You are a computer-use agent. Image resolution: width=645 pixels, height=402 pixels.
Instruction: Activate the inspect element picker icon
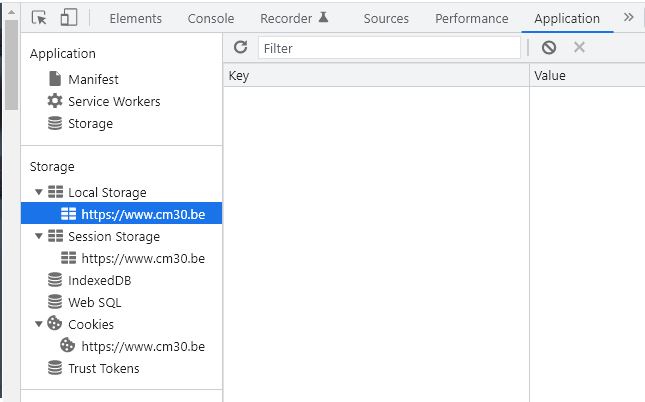(39, 18)
